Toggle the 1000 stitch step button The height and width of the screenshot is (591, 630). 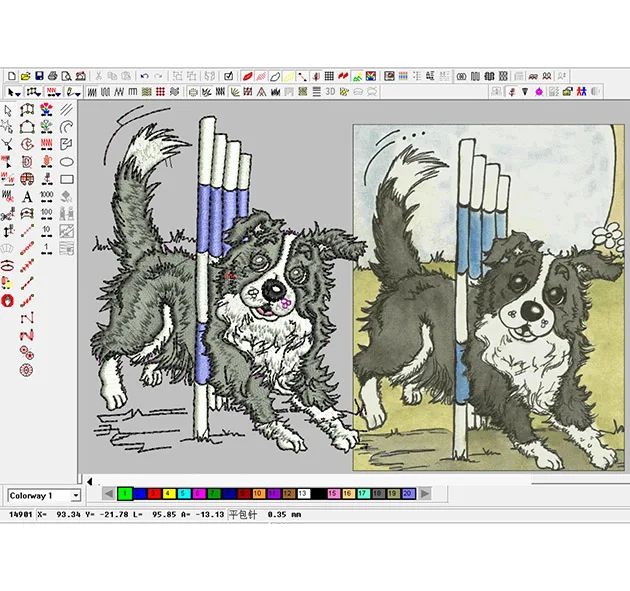coord(47,196)
